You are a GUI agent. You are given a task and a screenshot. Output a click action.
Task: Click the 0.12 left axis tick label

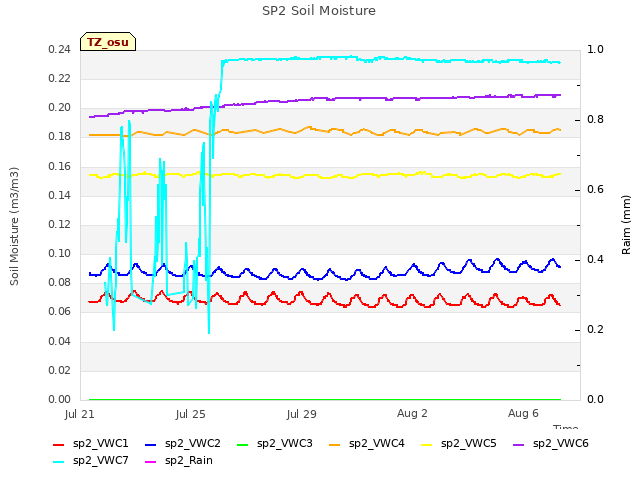[59, 224]
